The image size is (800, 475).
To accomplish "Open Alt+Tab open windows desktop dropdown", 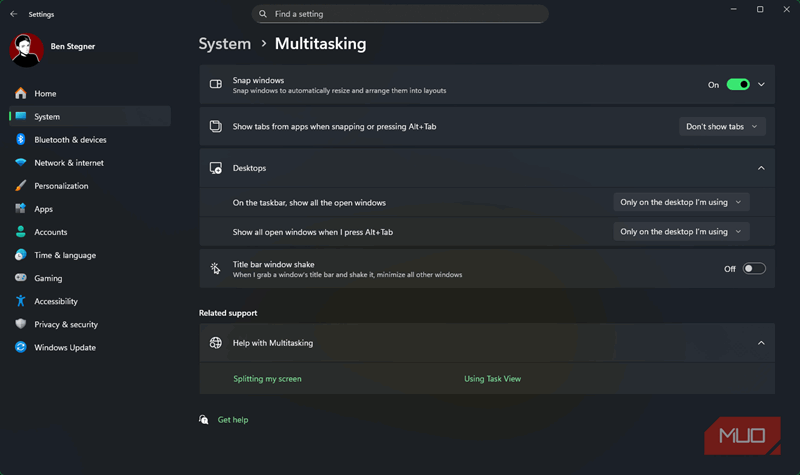I will click(681, 231).
